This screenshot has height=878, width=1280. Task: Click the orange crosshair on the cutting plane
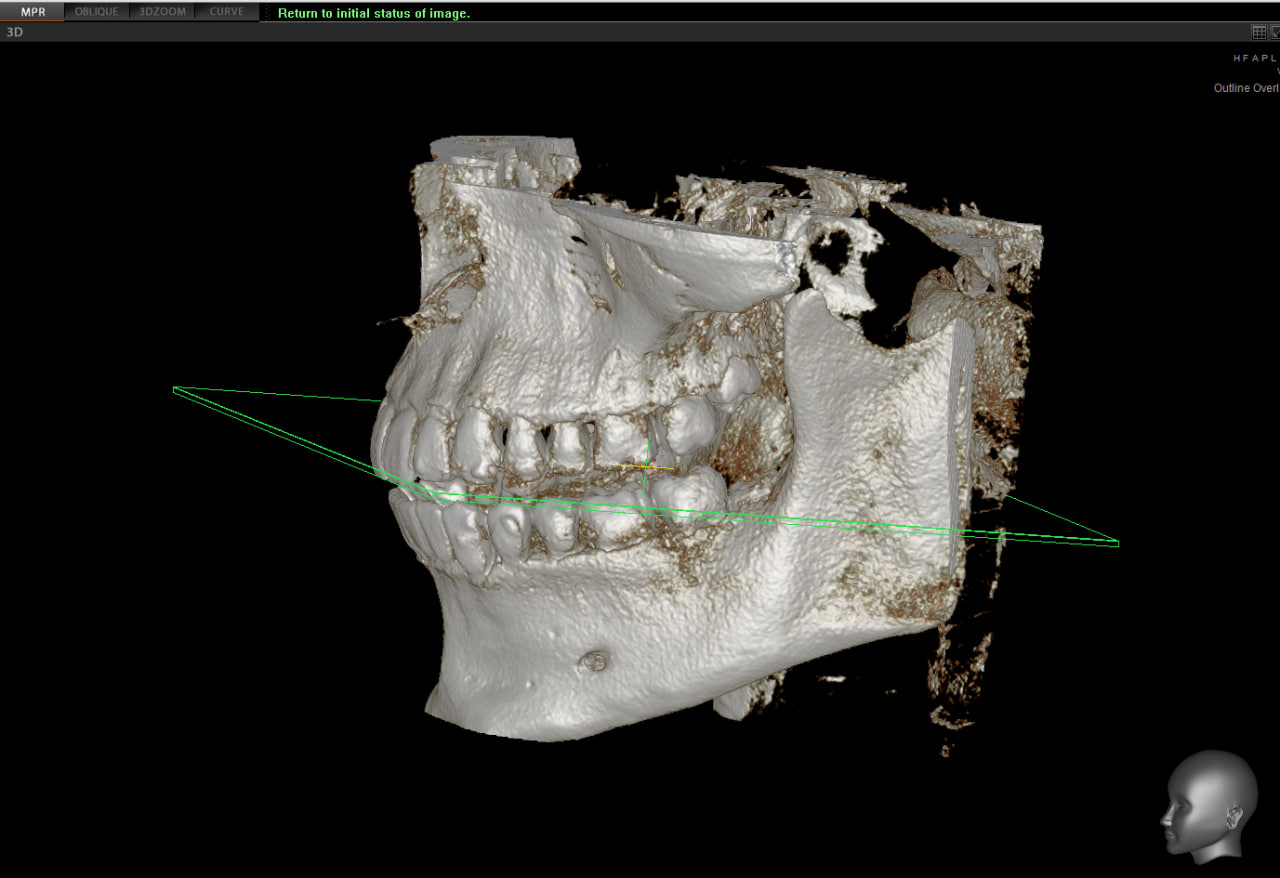646,466
